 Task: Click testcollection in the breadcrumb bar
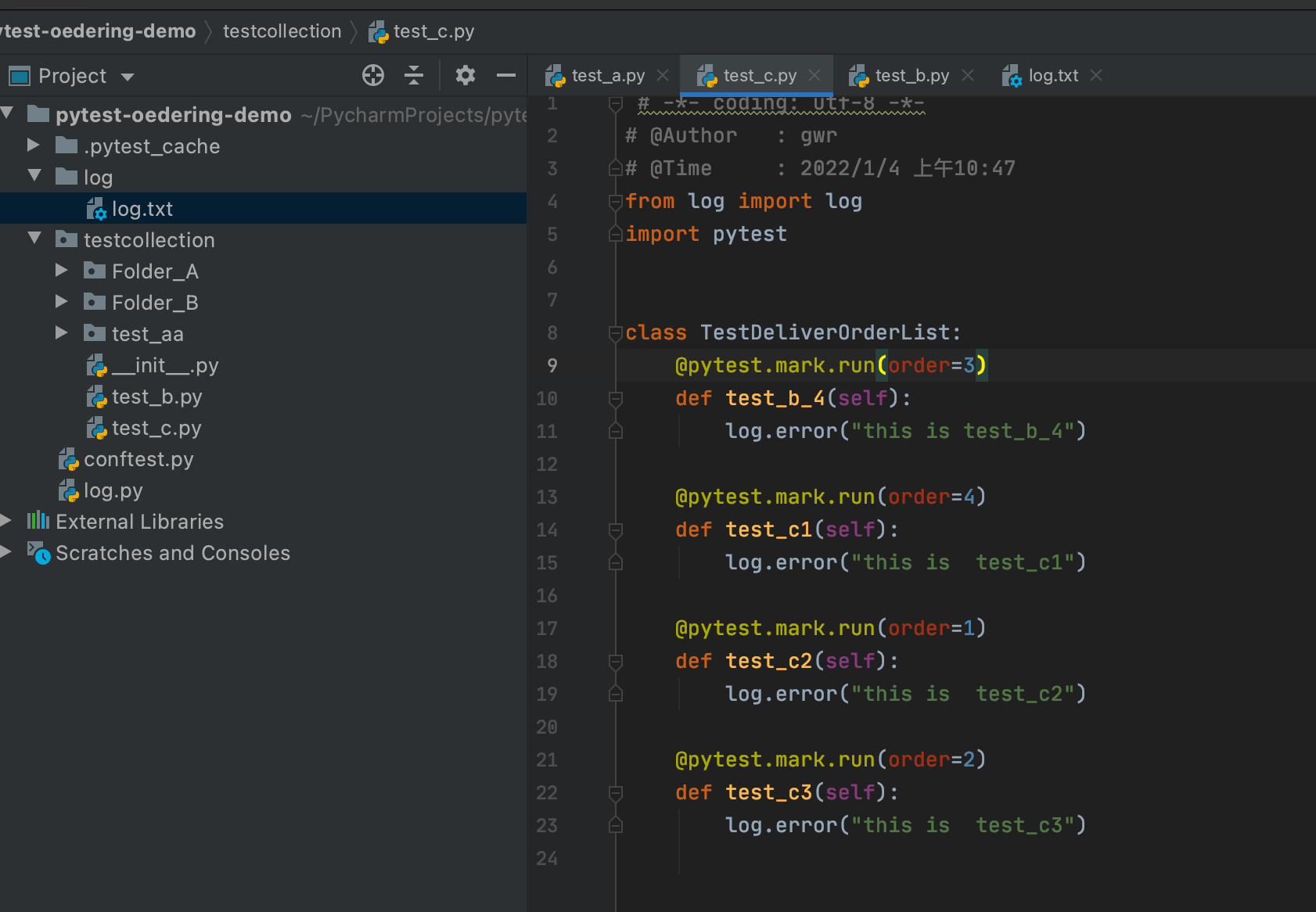(x=282, y=31)
